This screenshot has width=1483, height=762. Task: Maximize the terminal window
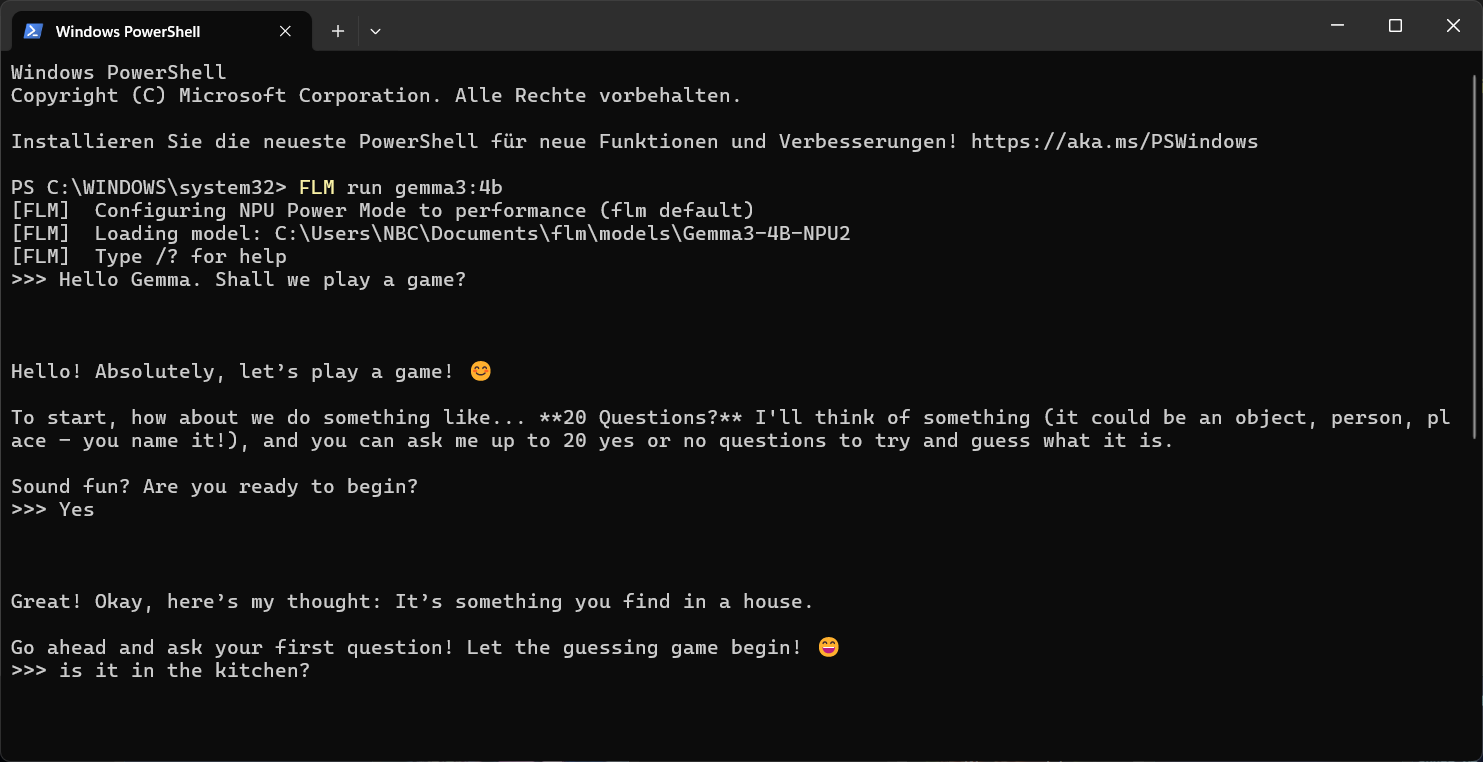1395,26
